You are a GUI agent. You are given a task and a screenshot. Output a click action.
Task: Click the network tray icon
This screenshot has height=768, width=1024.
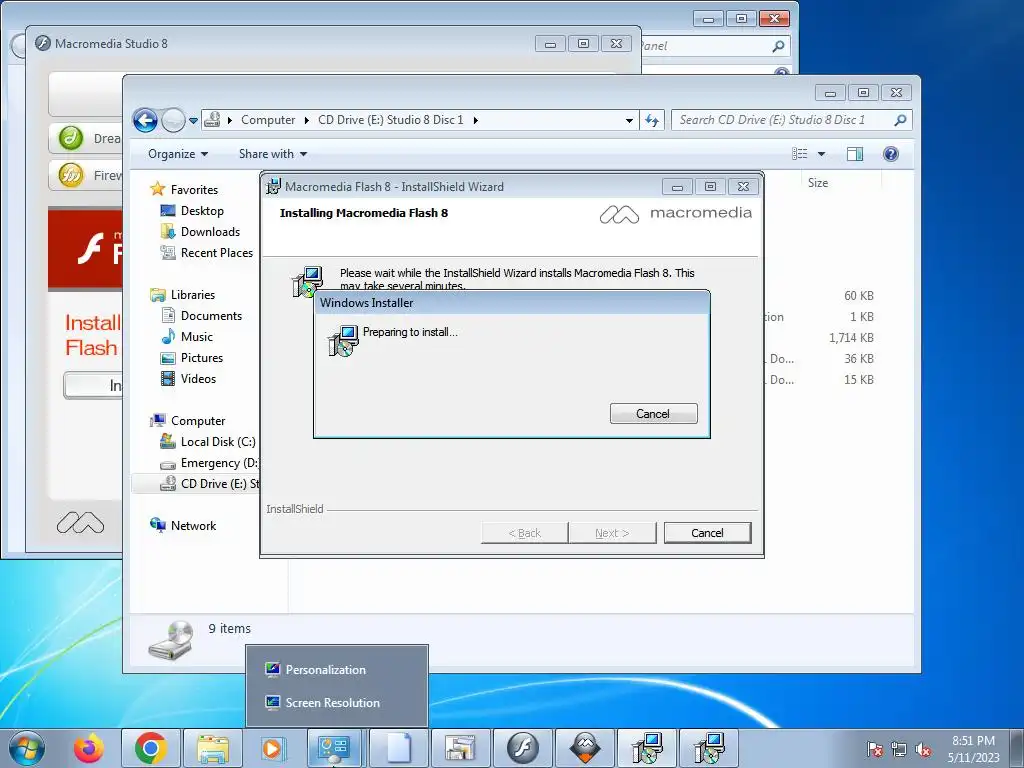coord(899,749)
